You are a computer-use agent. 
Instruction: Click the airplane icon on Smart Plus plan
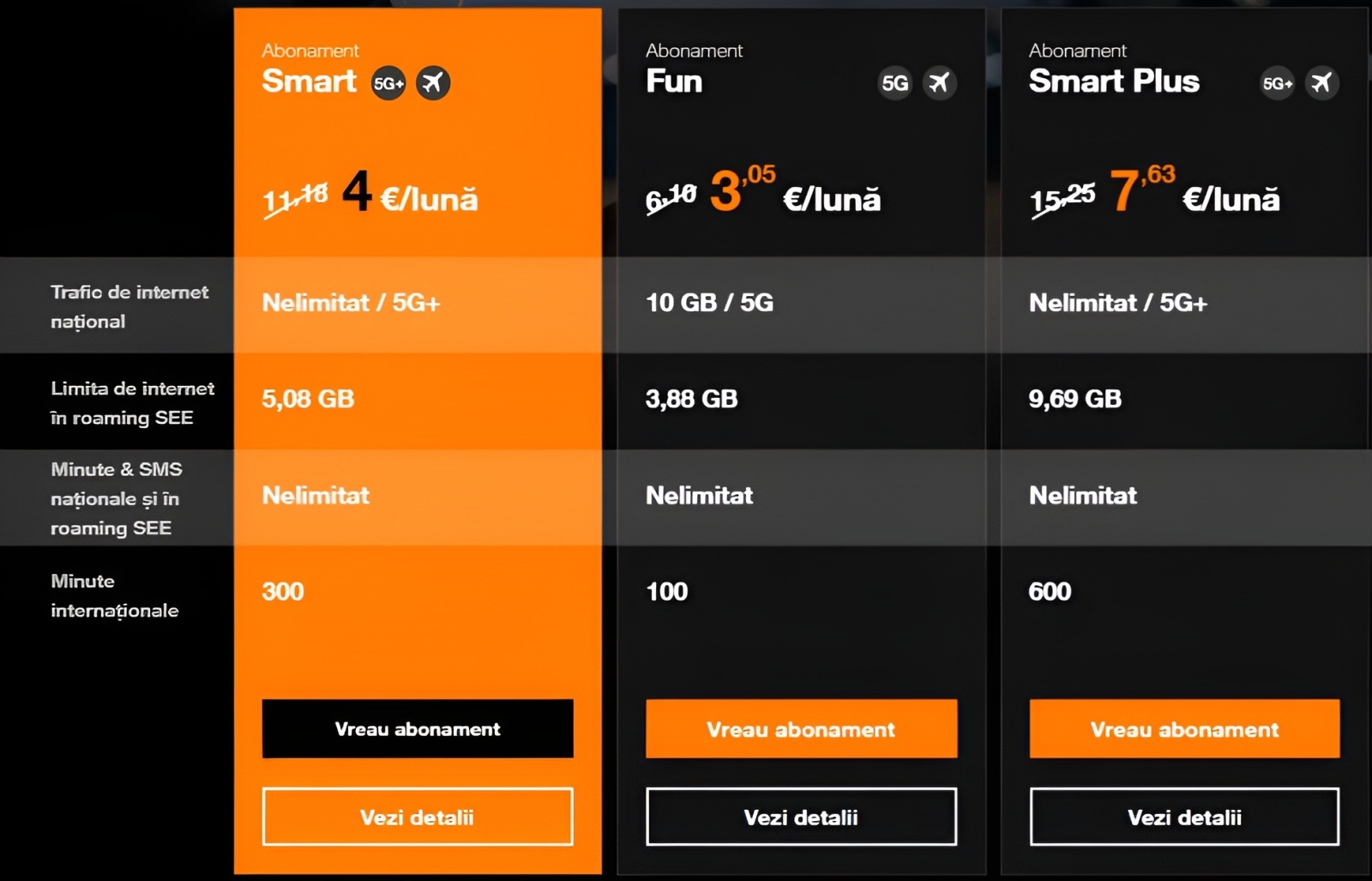pos(1321,83)
